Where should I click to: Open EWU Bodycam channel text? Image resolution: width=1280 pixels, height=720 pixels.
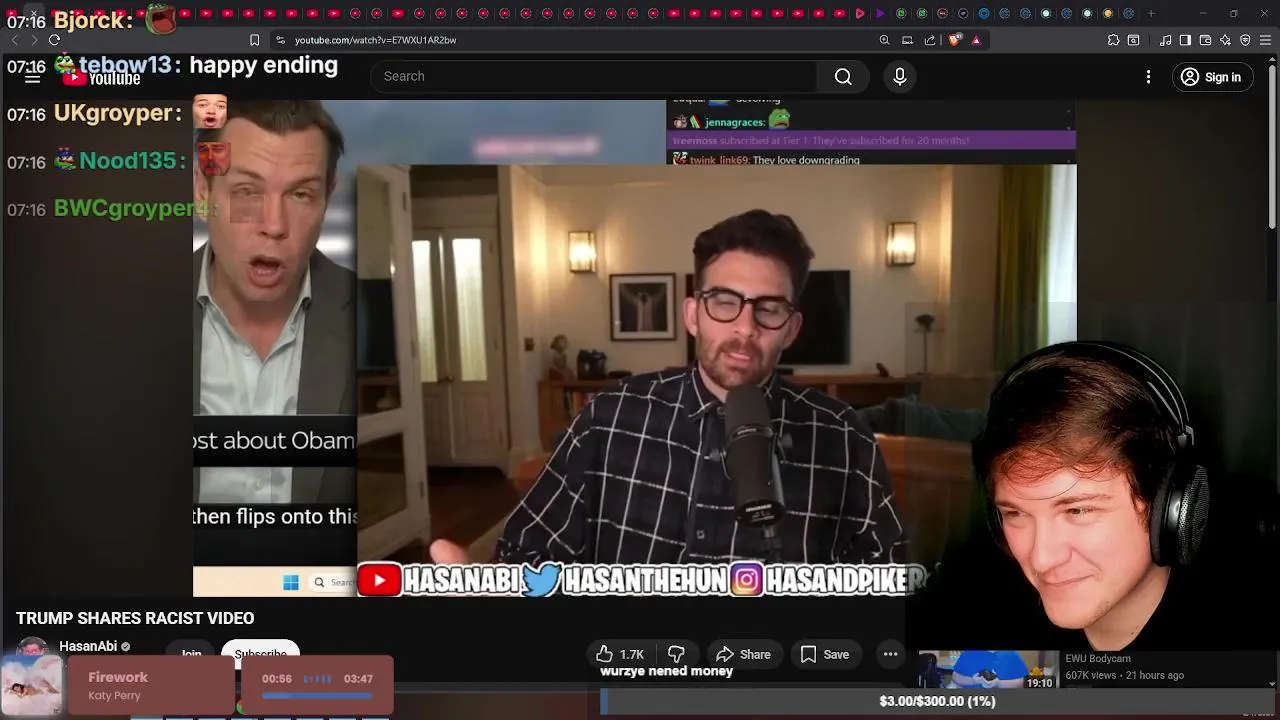click(x=1098, y=659)
